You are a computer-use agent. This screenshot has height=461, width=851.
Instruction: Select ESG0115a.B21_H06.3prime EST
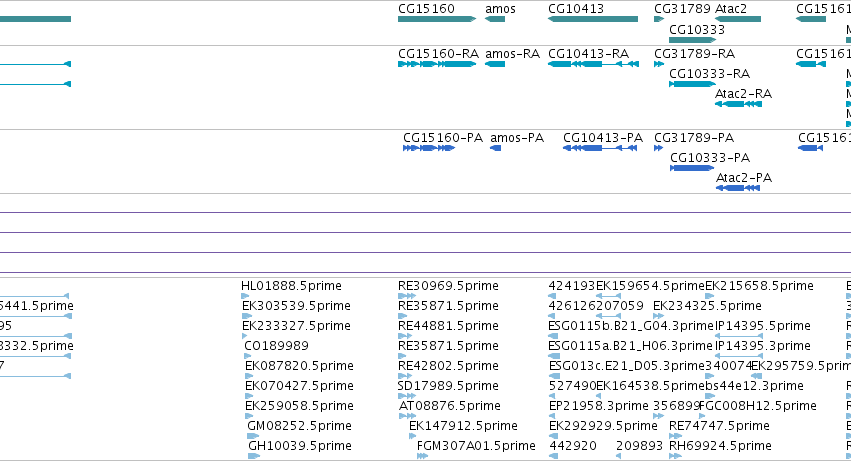[x=630, y=346]
